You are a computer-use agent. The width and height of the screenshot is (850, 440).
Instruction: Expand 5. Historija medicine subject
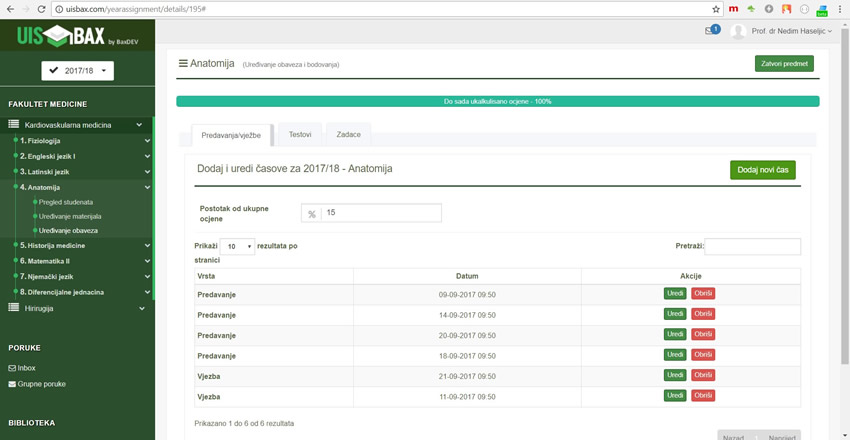(x=147, y=245)
